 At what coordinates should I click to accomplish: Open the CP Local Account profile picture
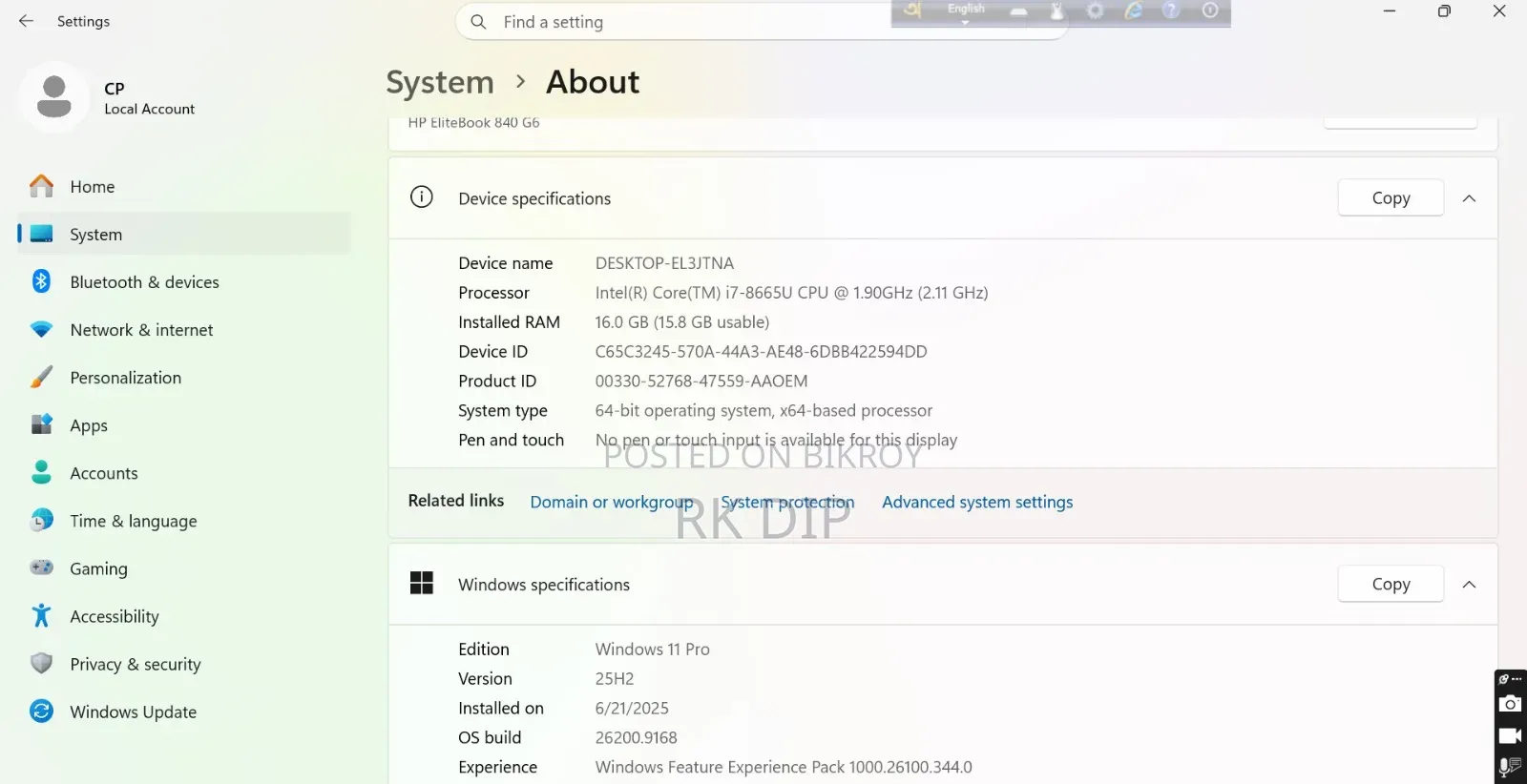[x=54, y=97]
